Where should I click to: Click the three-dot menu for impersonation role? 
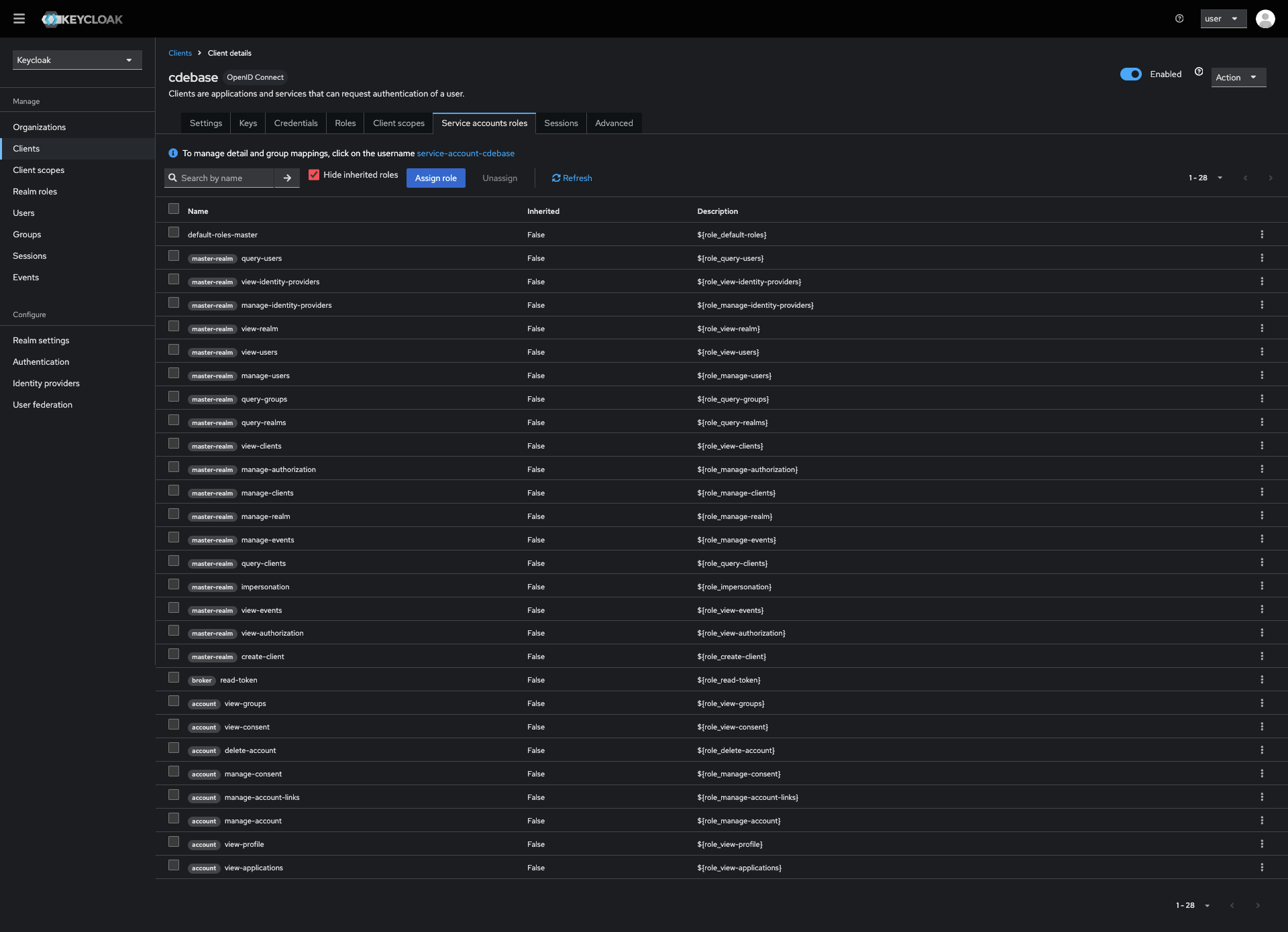pyautogui.click(x=1262, y=585)
